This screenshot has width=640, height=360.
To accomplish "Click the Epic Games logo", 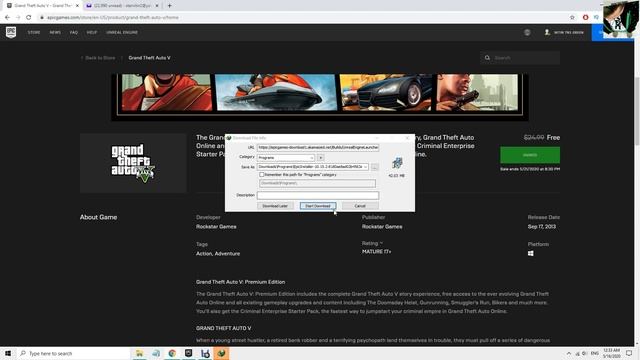I will [11, 32].
